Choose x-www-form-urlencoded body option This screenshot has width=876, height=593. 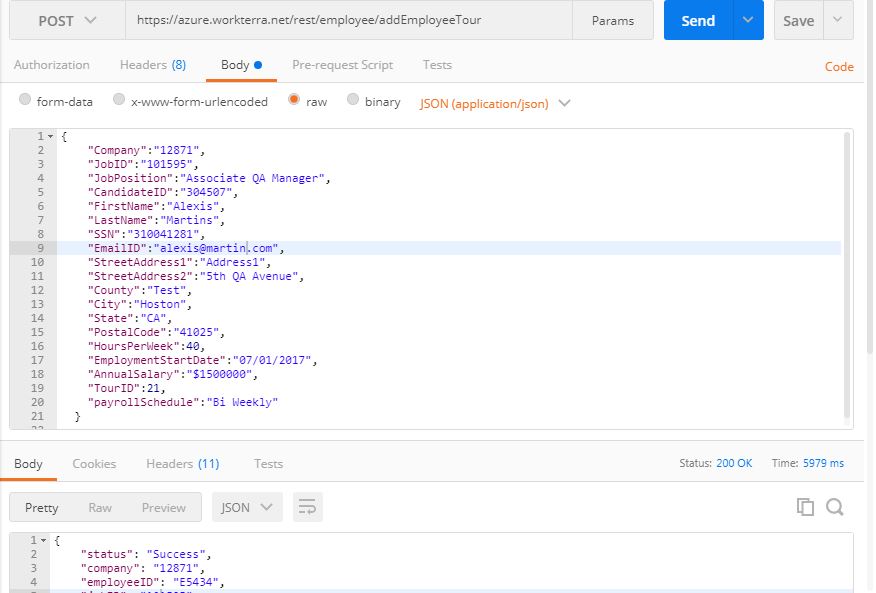tap(119, 101)
